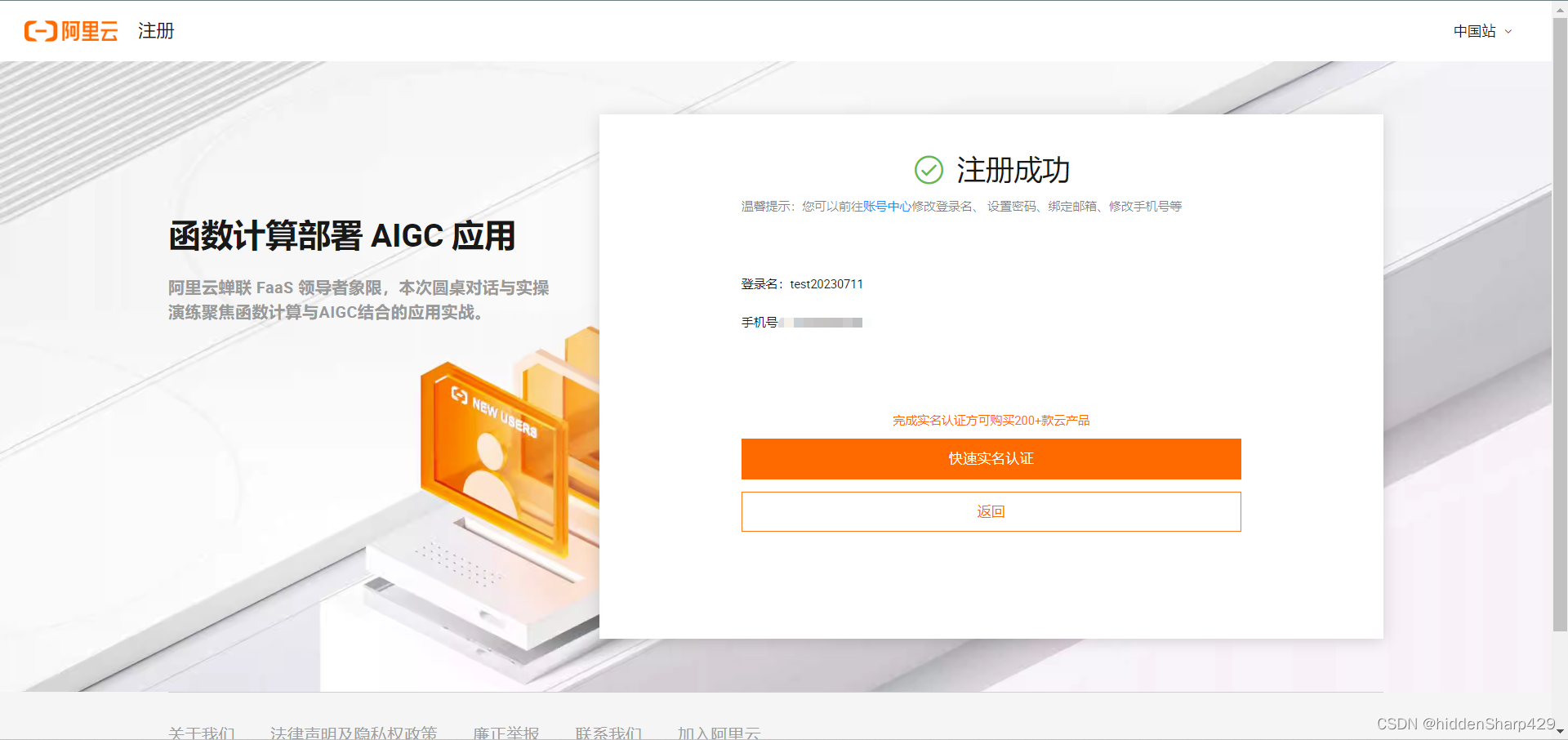Click the 注册 header title

click(x=156, y=31)
